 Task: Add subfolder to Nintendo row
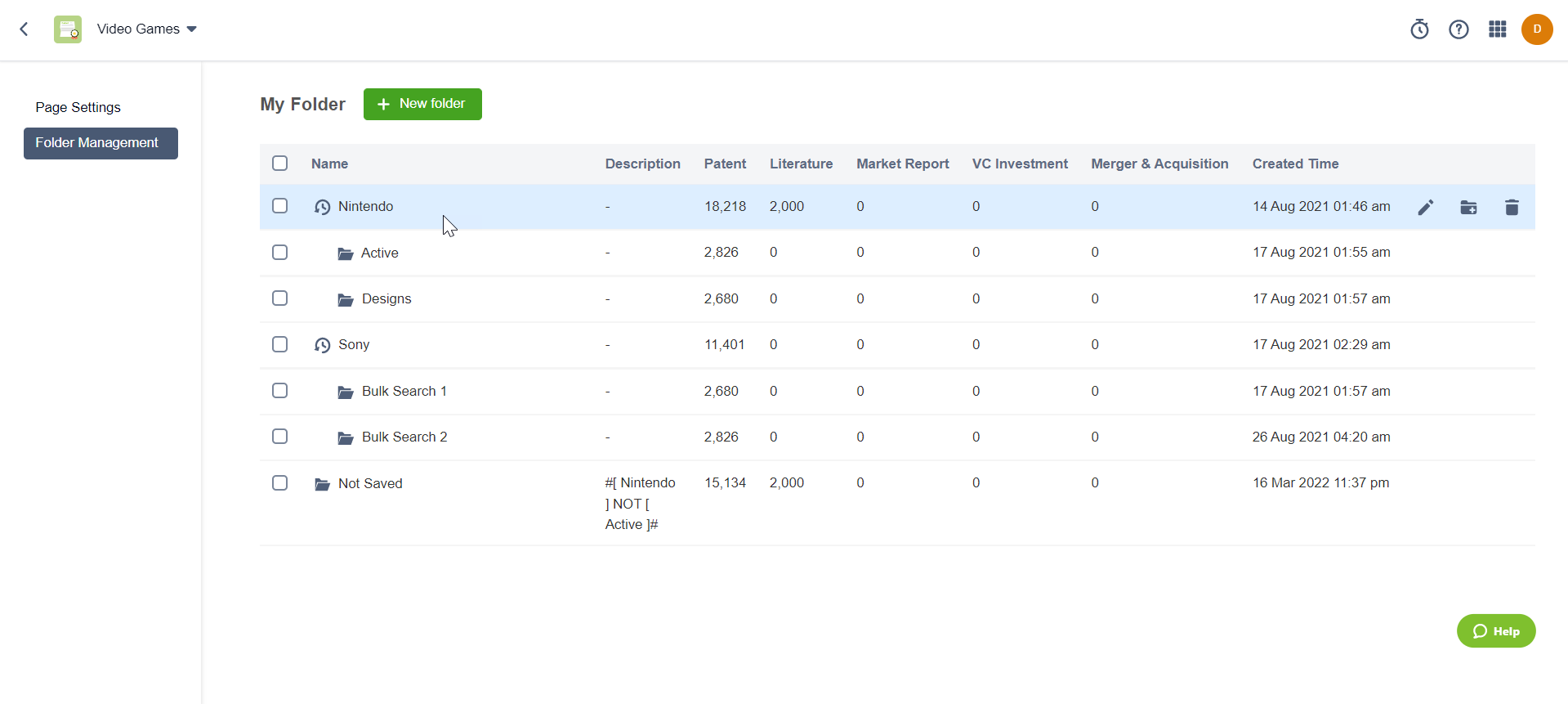click(x=1468, y=208)
